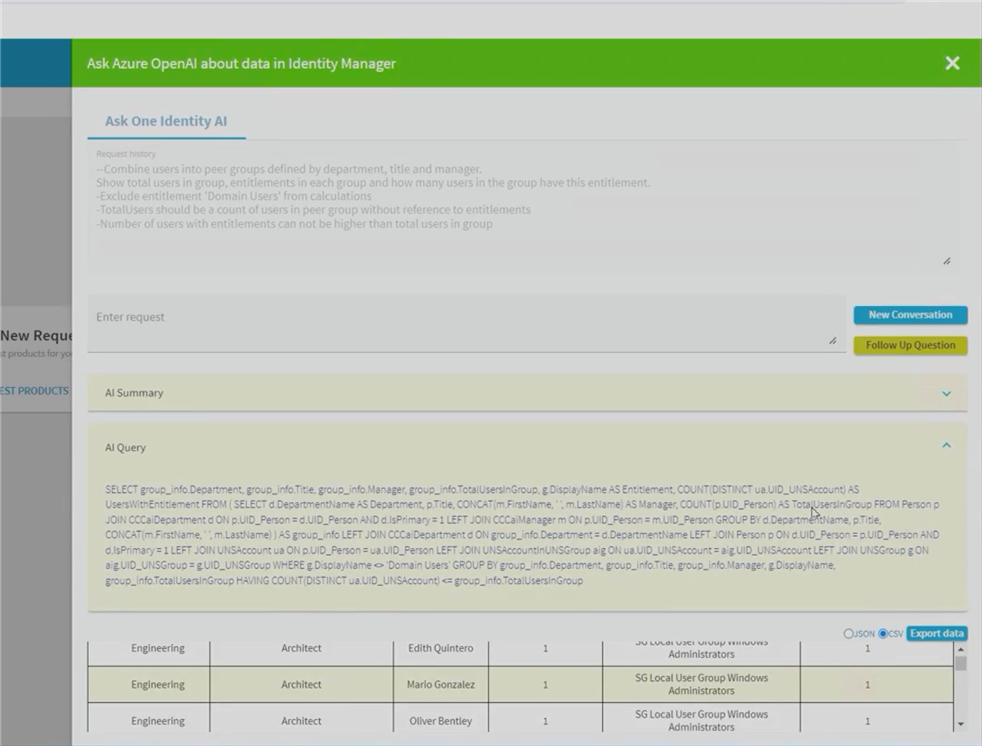Switch to the Ask One Identity AI tab

click(166, 121)
